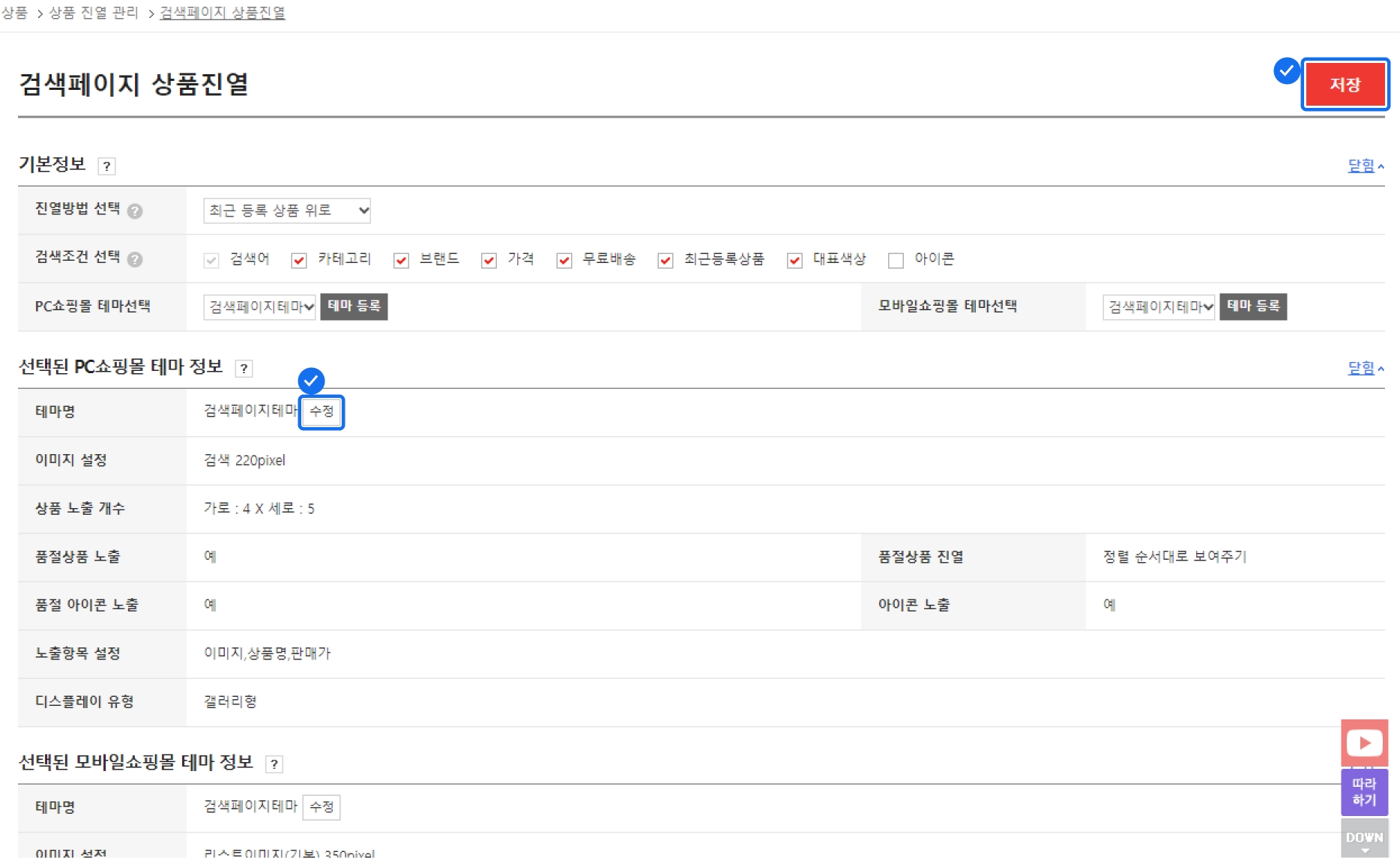Screen dimensions: 1400x858
Task: Click the DOWN scroll button
Action: (1364, 838)
